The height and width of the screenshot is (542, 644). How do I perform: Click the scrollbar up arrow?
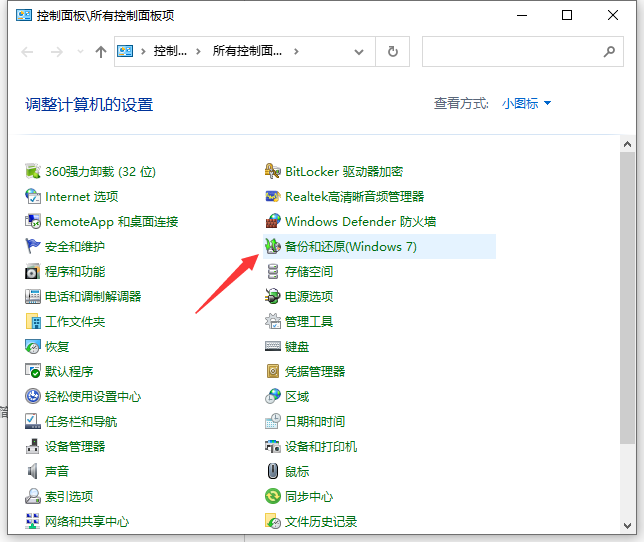click(x=627, y=144)
